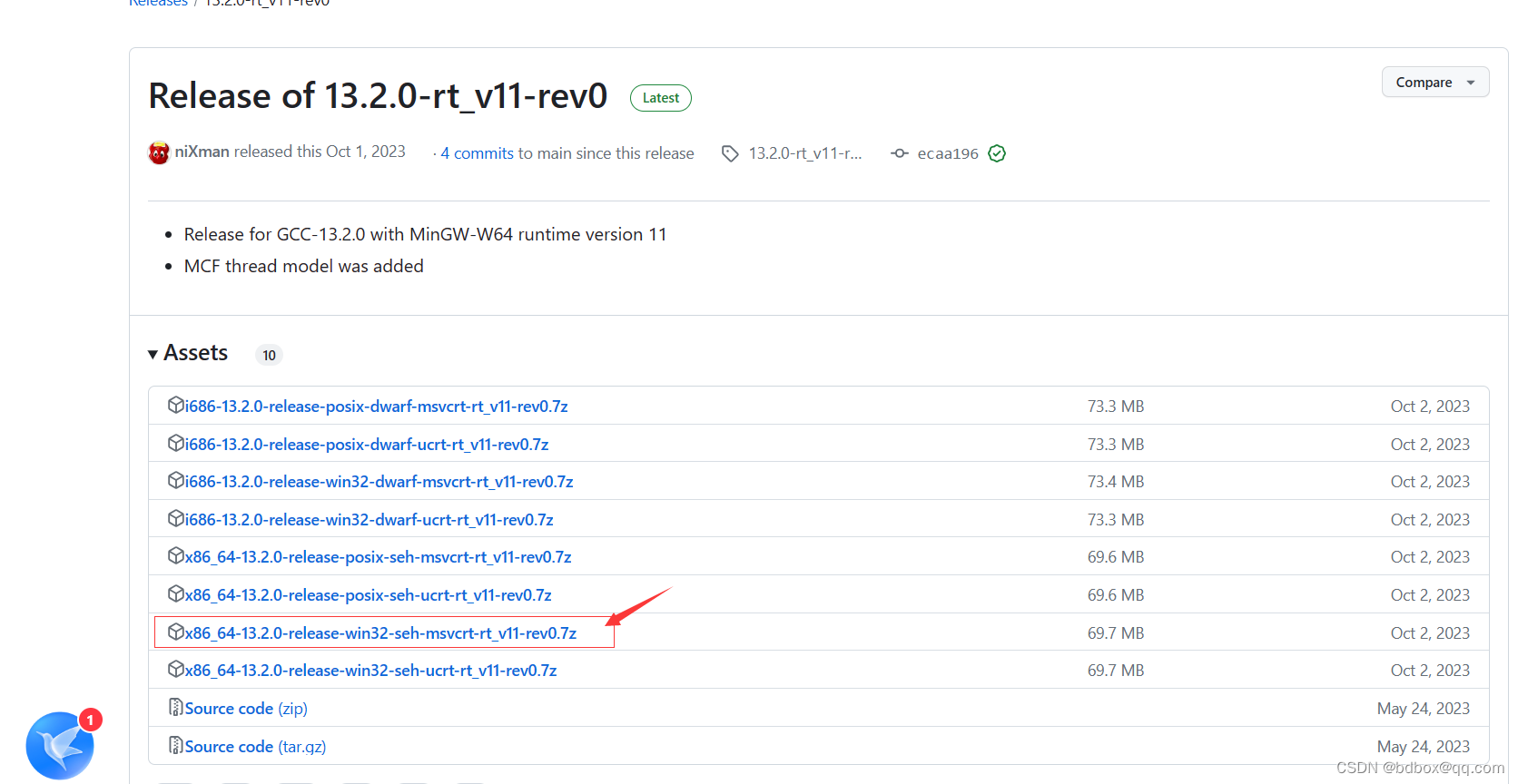Screen dimensions: 1518x784
Task: Download Source code (tar.gz)
Action: (x=255, y=747)
